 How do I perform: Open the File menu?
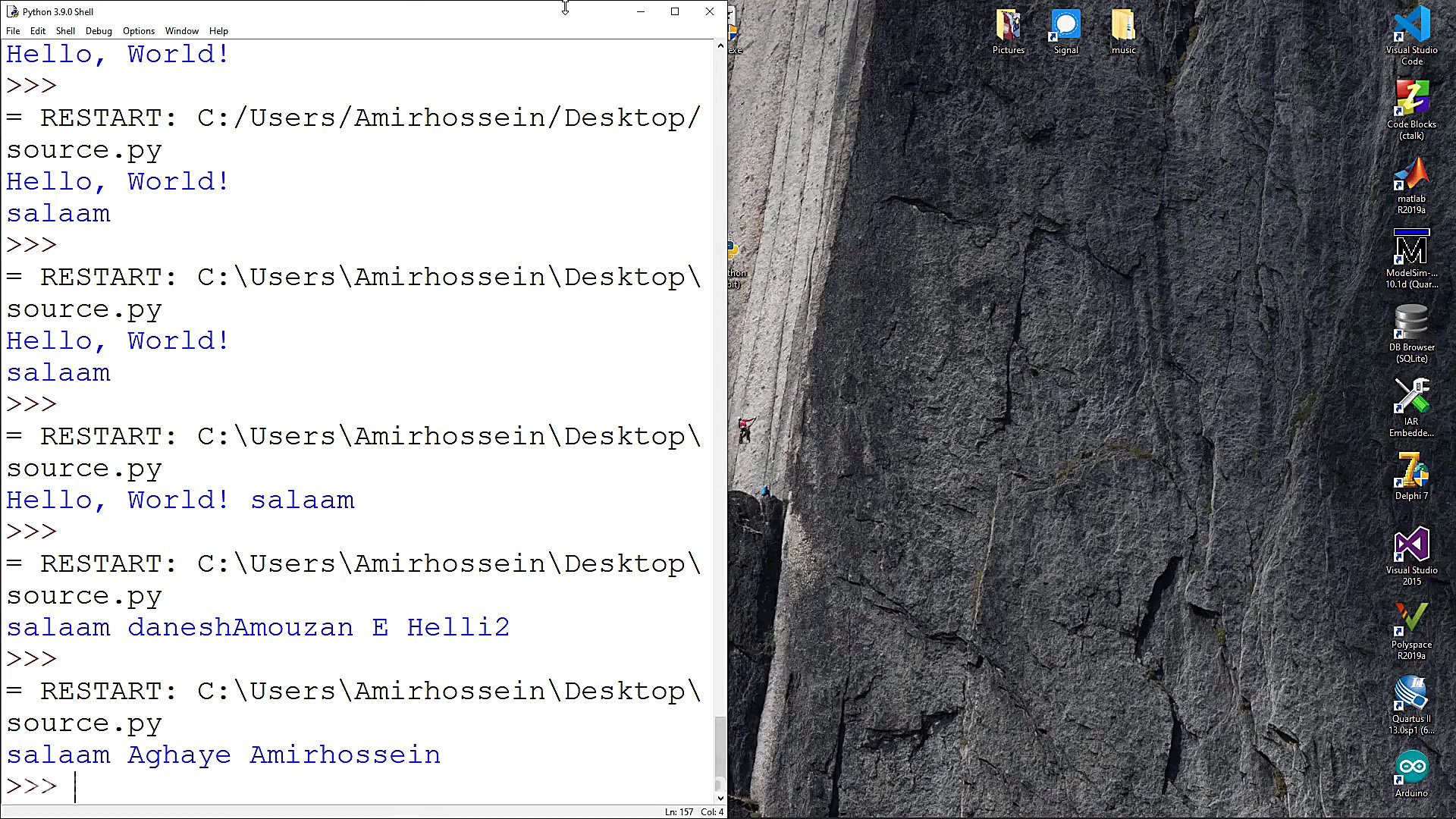[x=13, y=31]
